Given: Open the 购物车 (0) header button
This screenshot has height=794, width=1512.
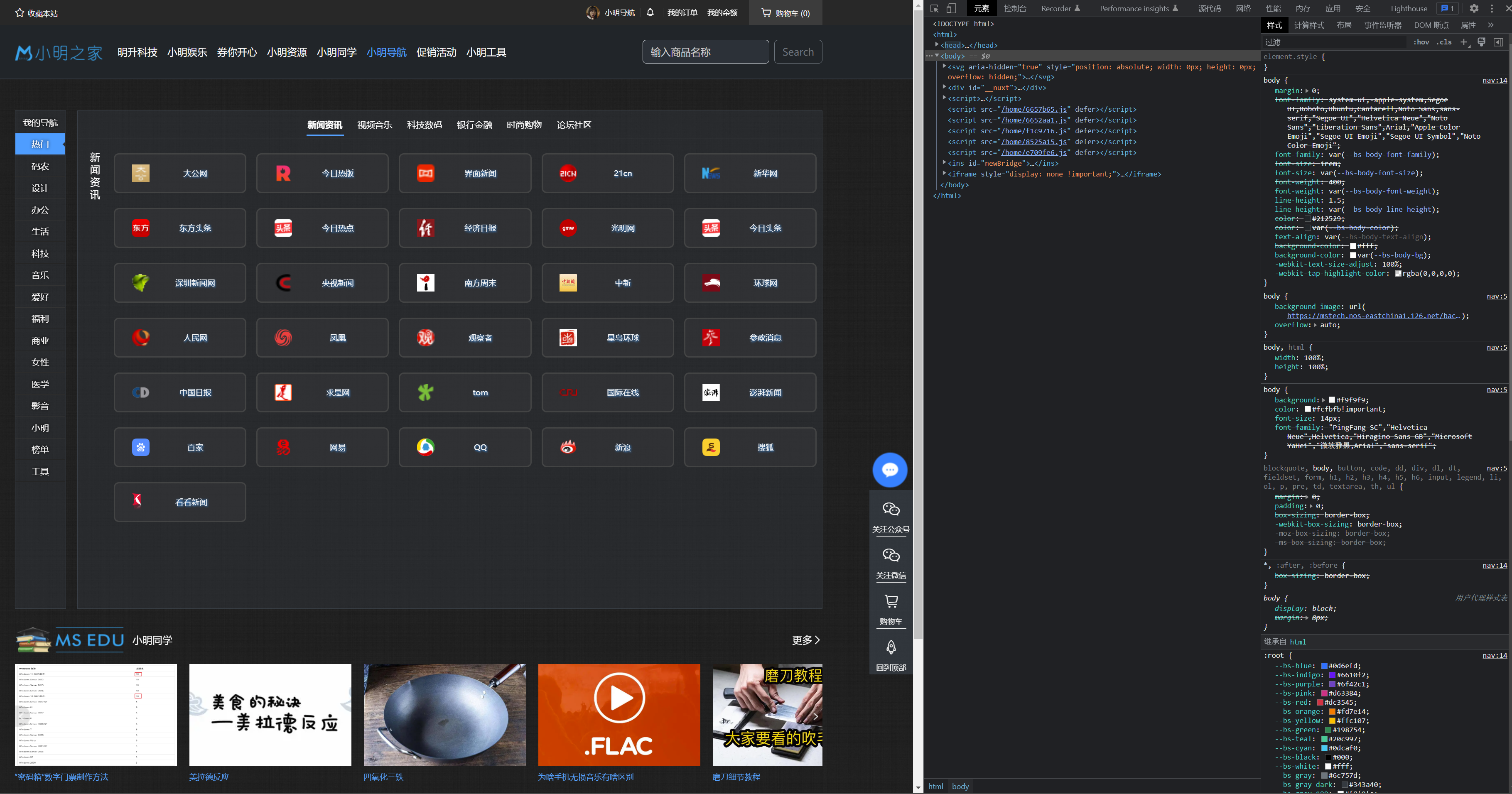Looking at the screenshot, I should point(785,12).
